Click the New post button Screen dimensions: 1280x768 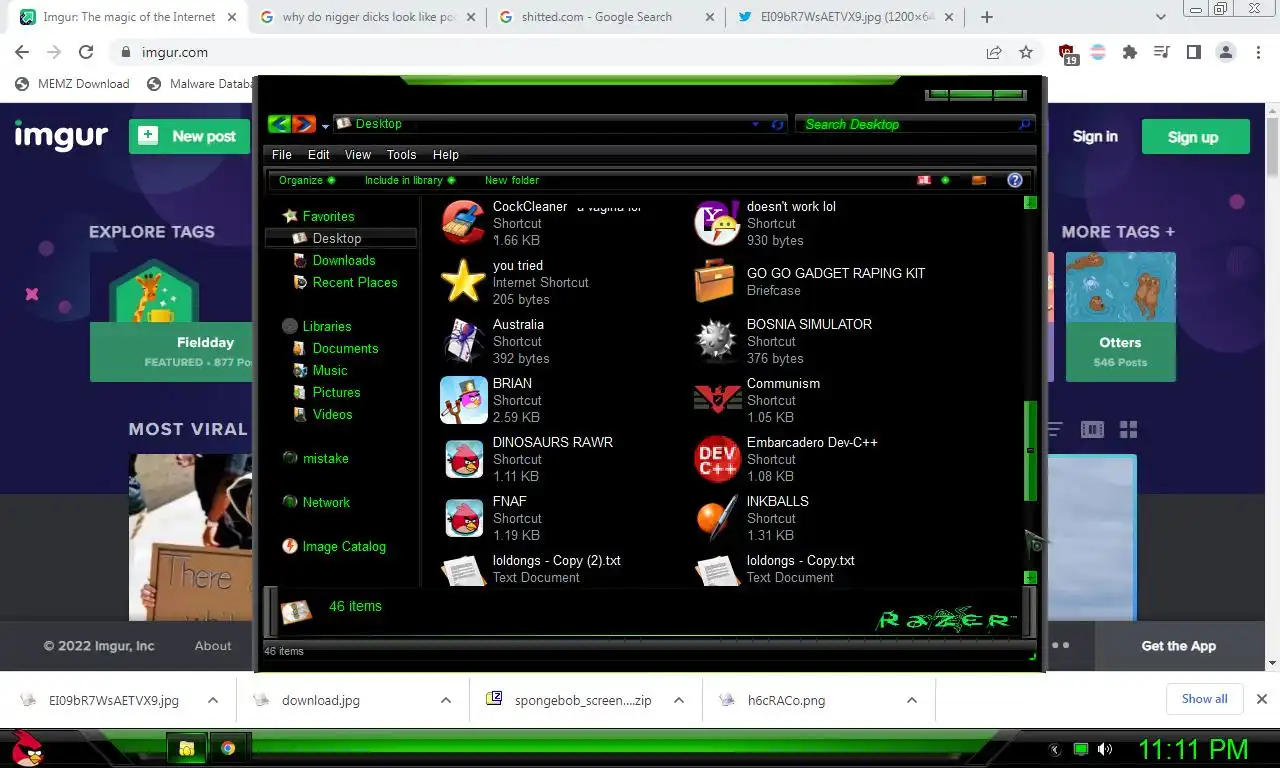point(189,136)
